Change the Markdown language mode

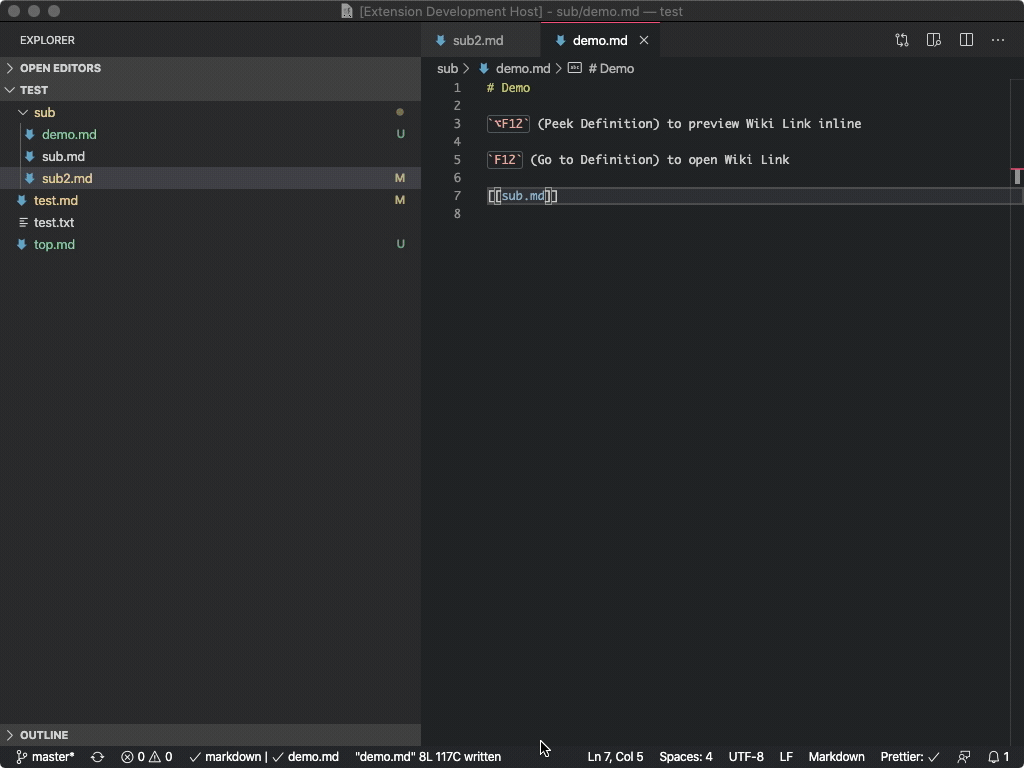point(836,757)
